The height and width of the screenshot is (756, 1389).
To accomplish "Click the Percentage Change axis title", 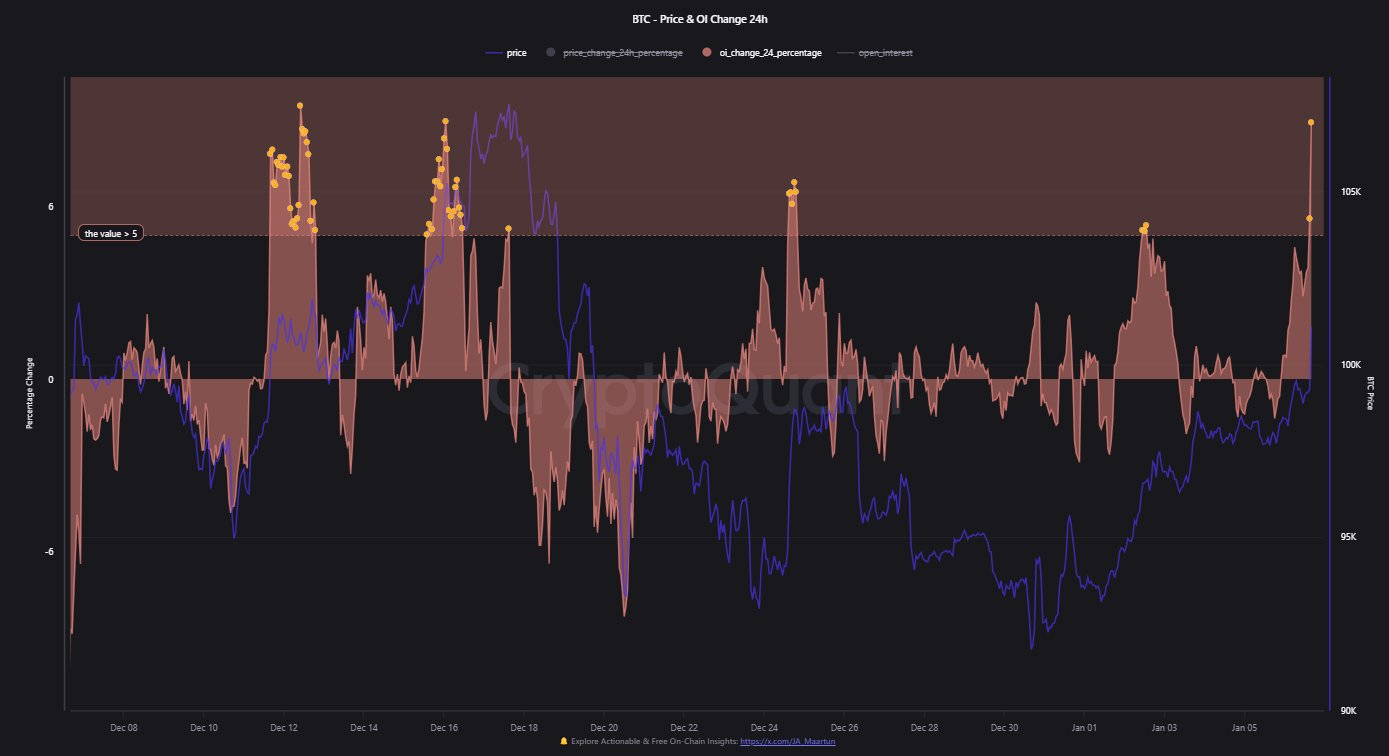I will 30,393.
